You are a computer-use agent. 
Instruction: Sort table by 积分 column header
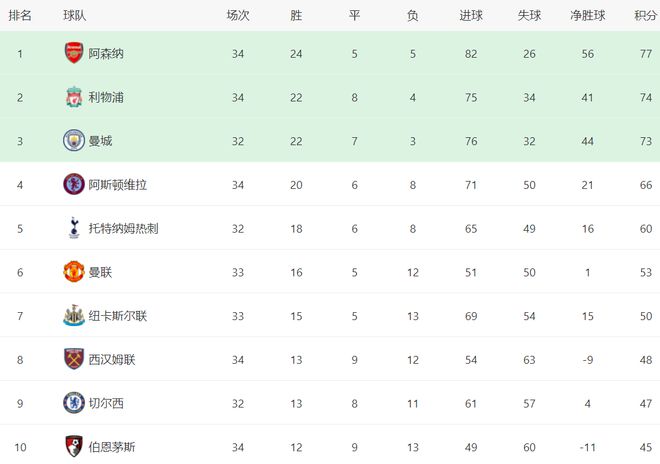click(x=646, y=16)
